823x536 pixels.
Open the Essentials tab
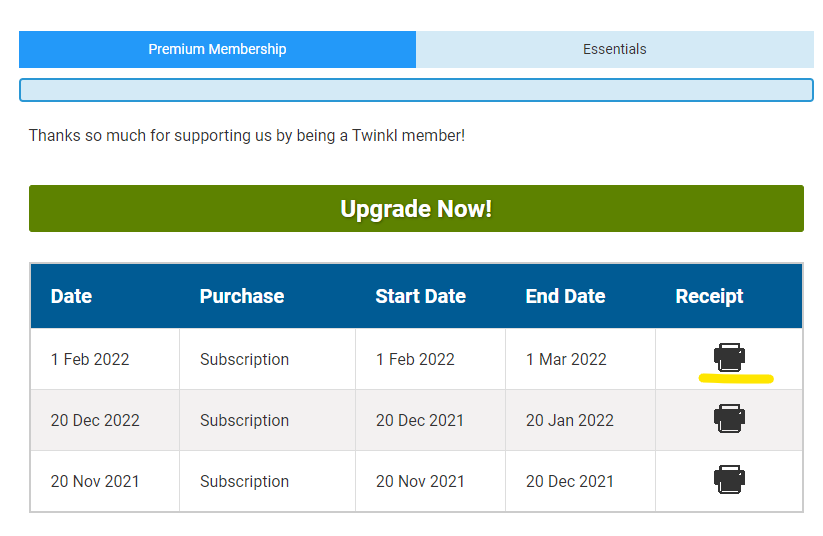coord(614,49)
